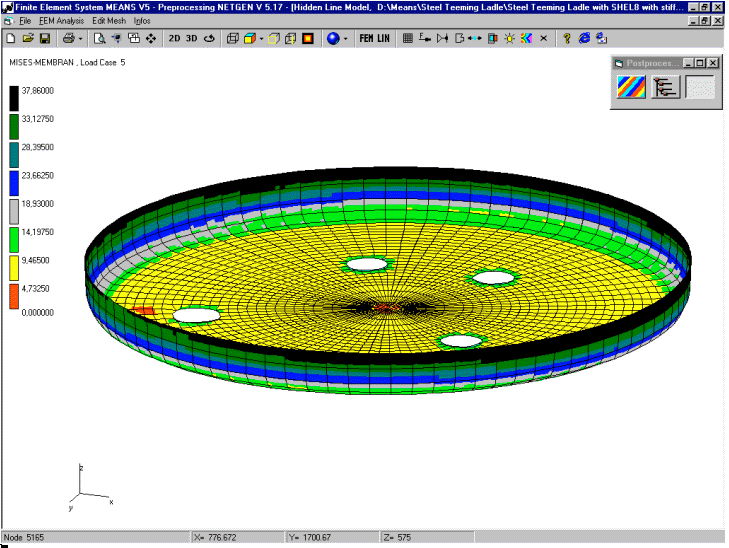Screen dimensions: 729x548
Task: Click the dark green 33,12750 legend swatch
Action: [x=14, y=126]
